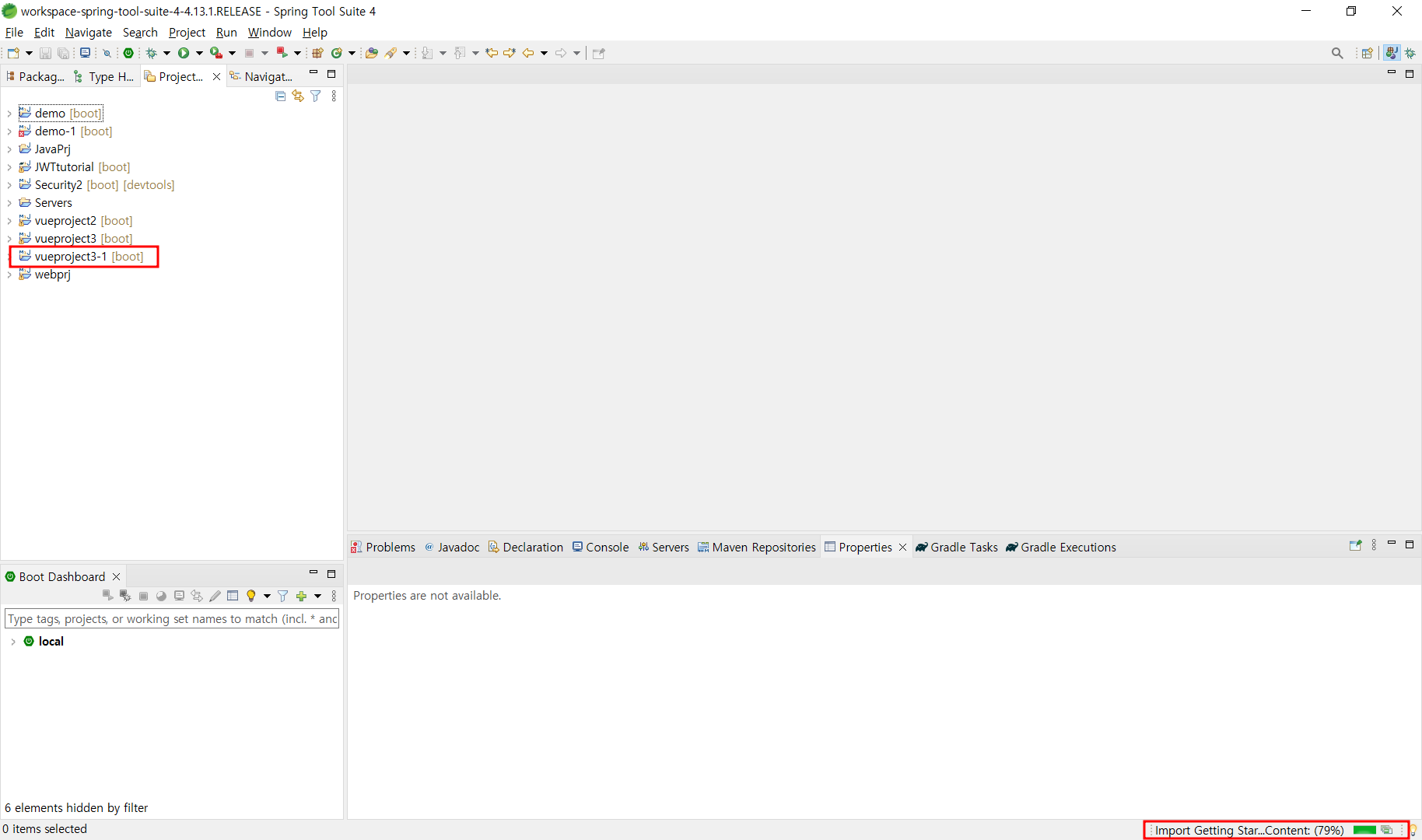Click the New Java Class icon
This screenshot has height=840, width=1422.
click(337, 53)
